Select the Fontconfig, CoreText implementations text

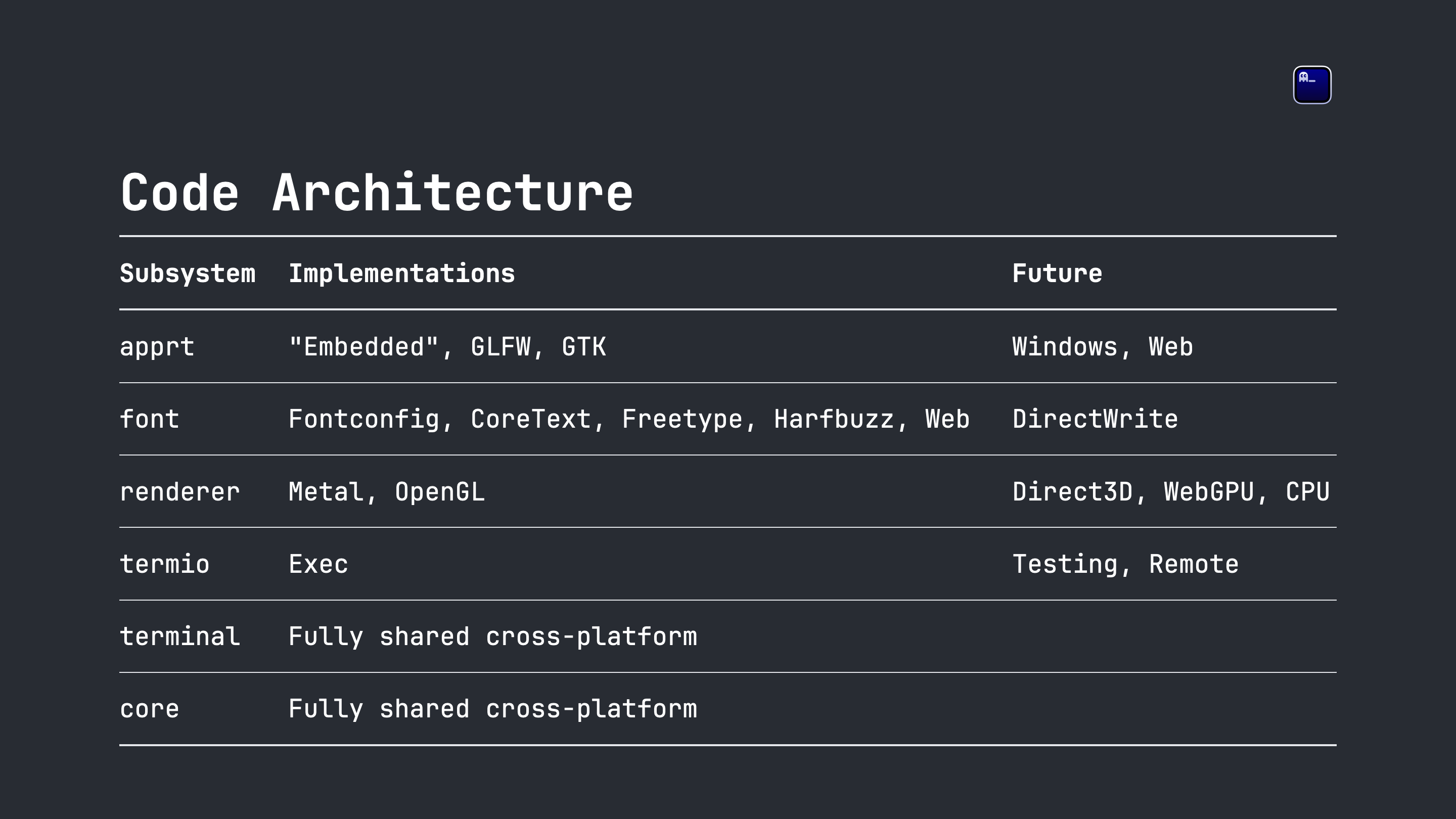coord(440,419)
